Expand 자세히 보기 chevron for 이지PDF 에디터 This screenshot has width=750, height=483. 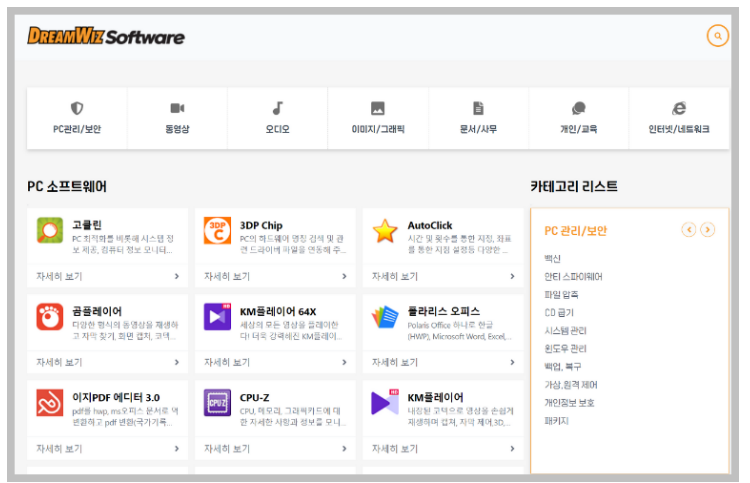[x=177, y=449]
